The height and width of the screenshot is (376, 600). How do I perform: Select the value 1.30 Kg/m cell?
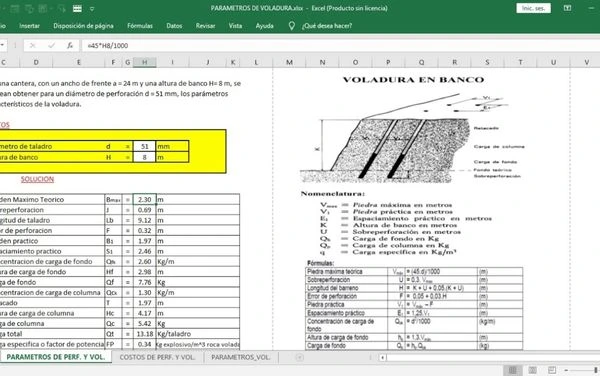pyautogui.click(x=144, y=292)
